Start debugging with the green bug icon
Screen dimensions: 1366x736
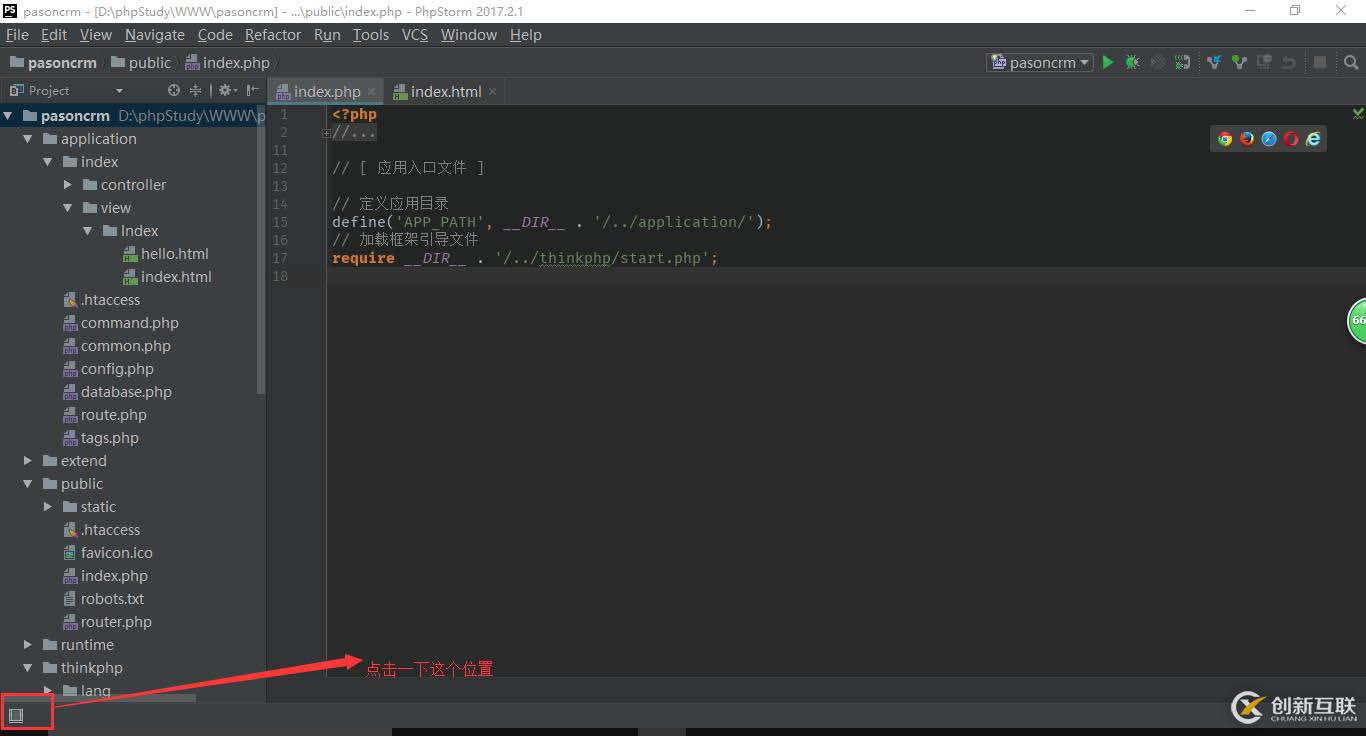point(1132,62)
